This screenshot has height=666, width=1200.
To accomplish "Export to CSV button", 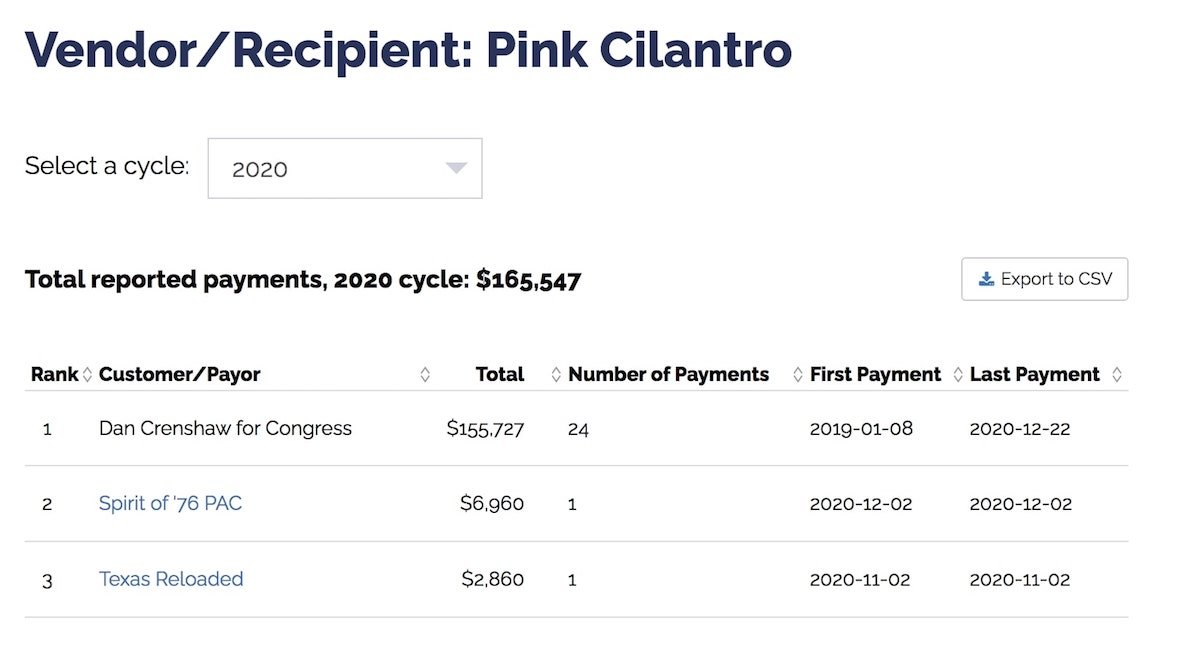I will click(x=1044, y=279).
